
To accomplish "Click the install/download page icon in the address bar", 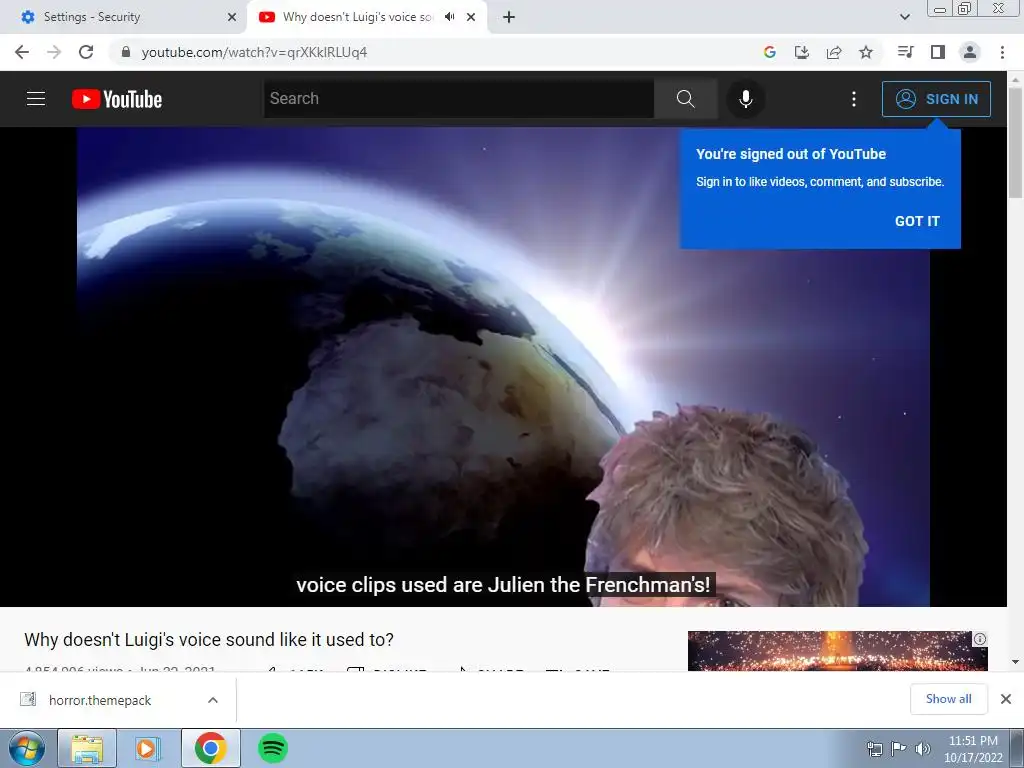I will (802, 52).
